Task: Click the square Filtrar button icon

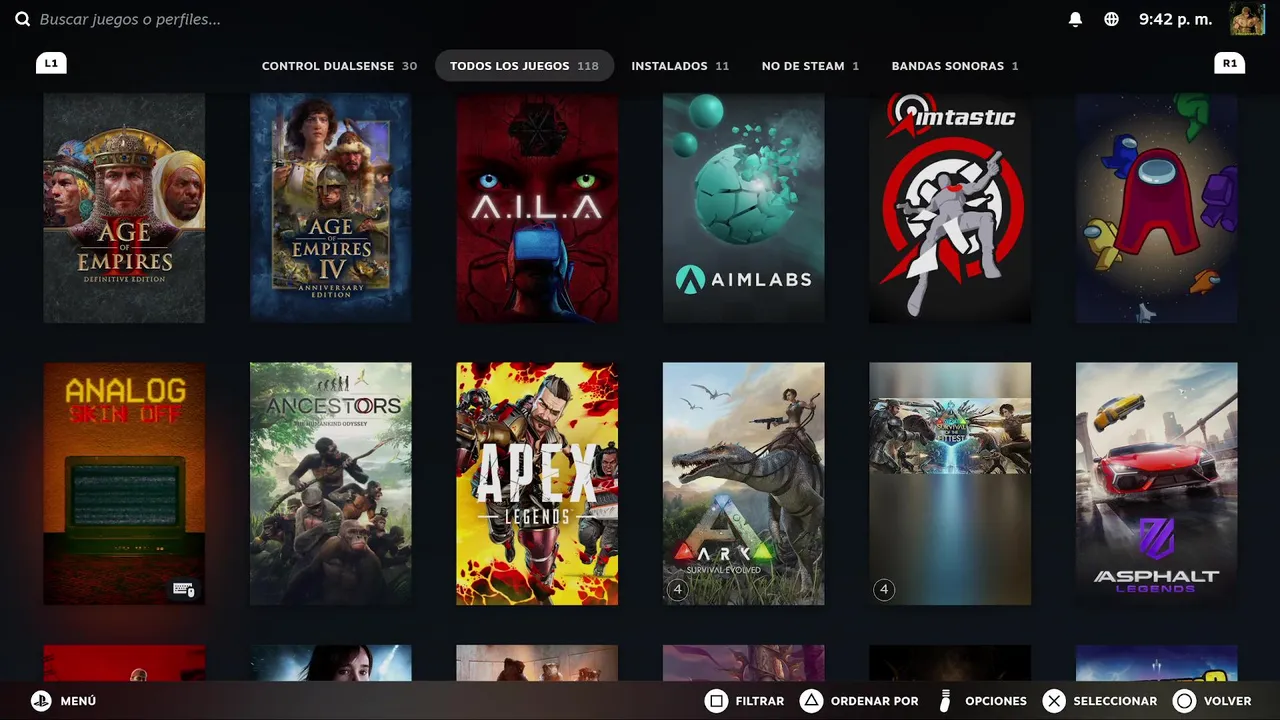Action: click(x=716, y=701)
